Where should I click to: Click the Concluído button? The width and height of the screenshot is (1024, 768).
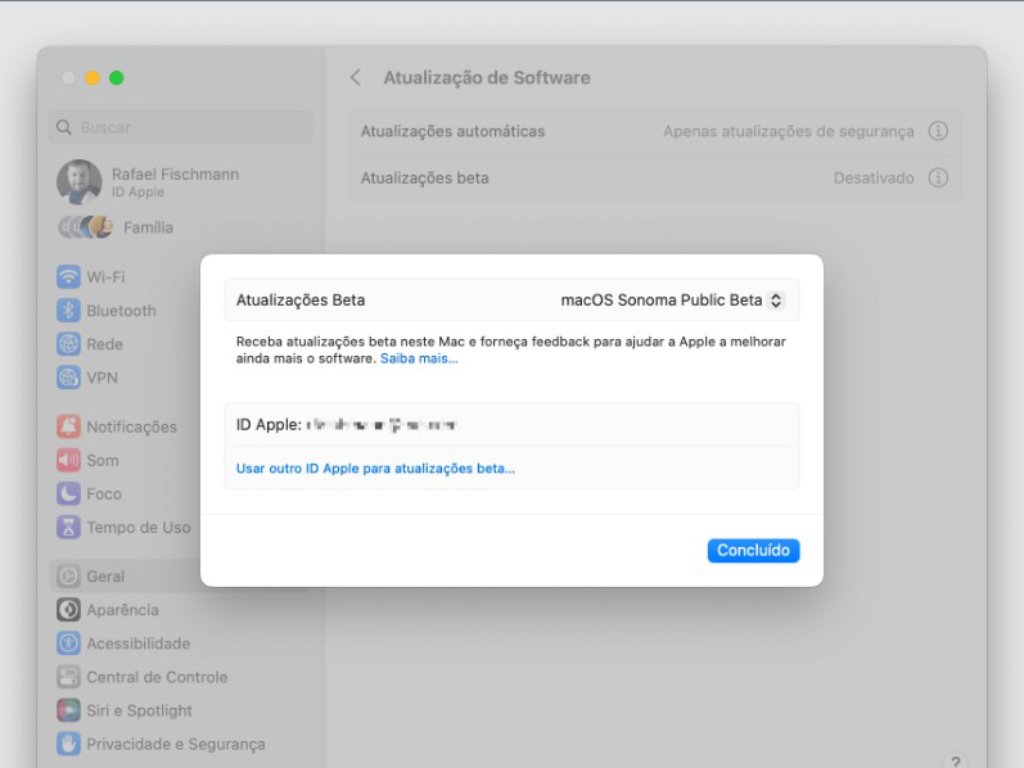point(753,551)
